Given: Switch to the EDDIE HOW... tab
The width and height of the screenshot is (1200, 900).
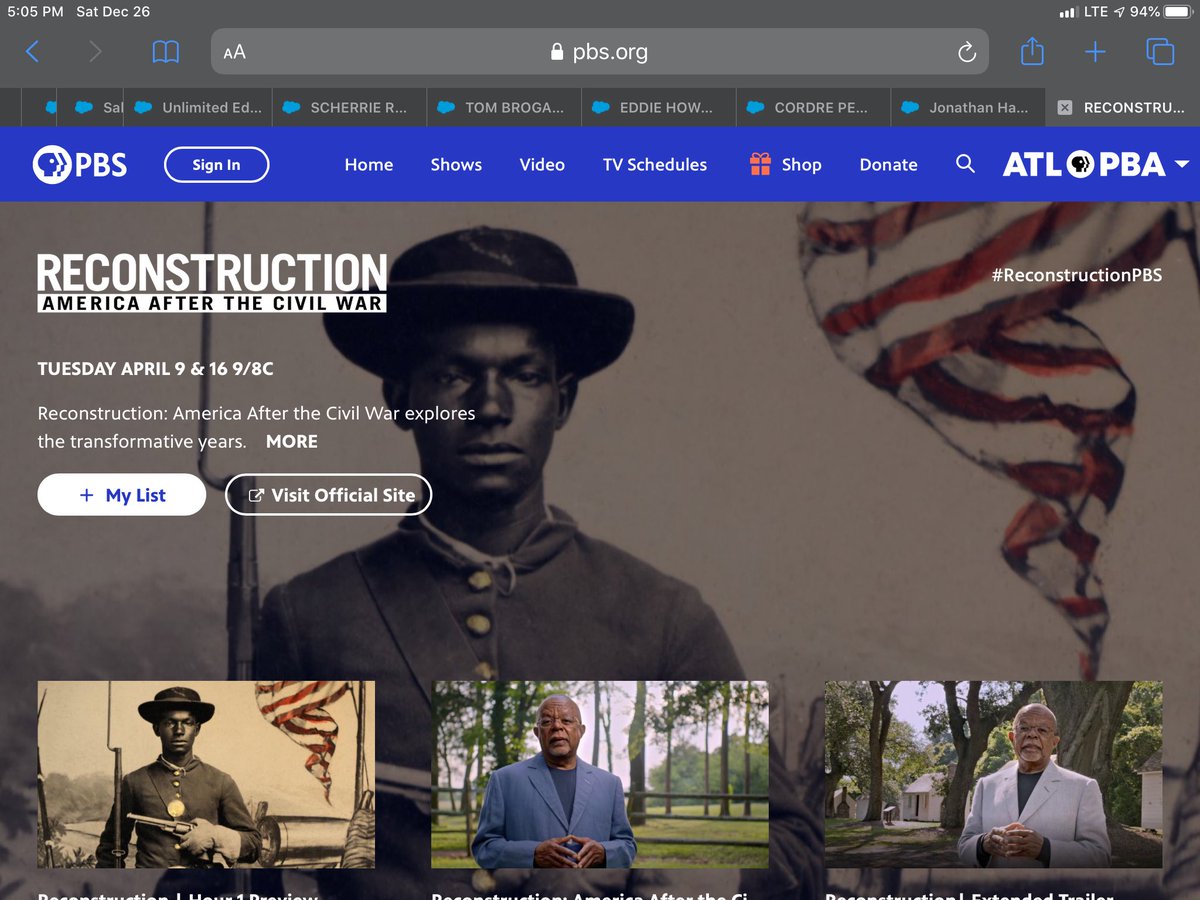Looking at the screenshot, I should pos(659,107).
